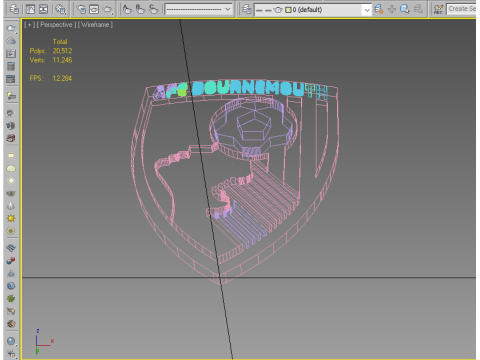
Task: Click the green plant icon in left toolbar
Action: (11, 299)
